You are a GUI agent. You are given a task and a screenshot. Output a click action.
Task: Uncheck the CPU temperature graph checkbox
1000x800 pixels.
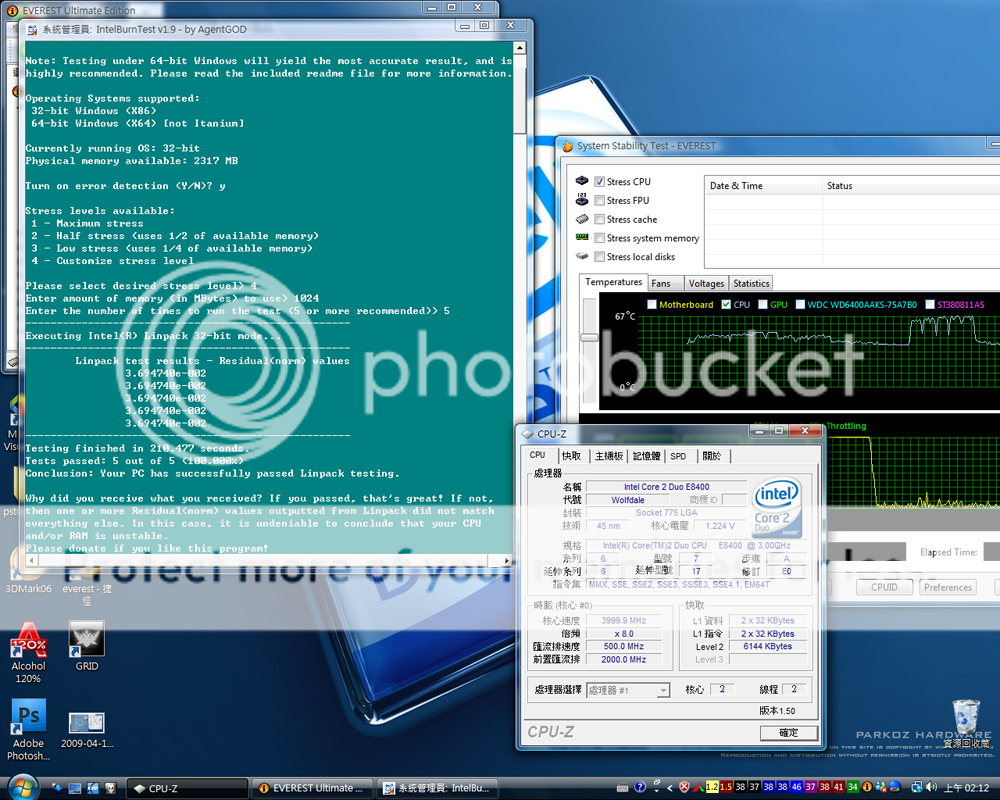[726, 304]
